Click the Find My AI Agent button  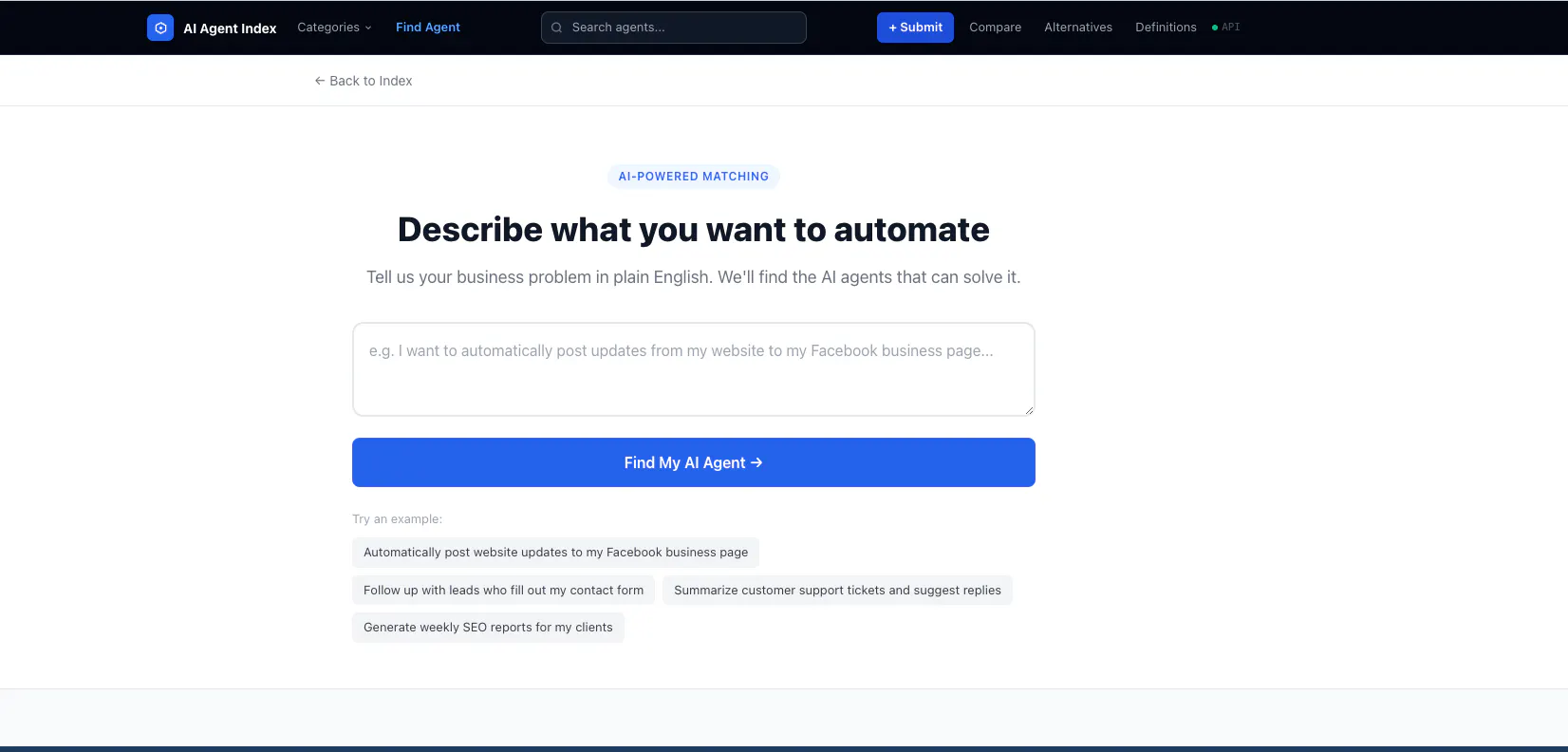(x=694, y=462)
